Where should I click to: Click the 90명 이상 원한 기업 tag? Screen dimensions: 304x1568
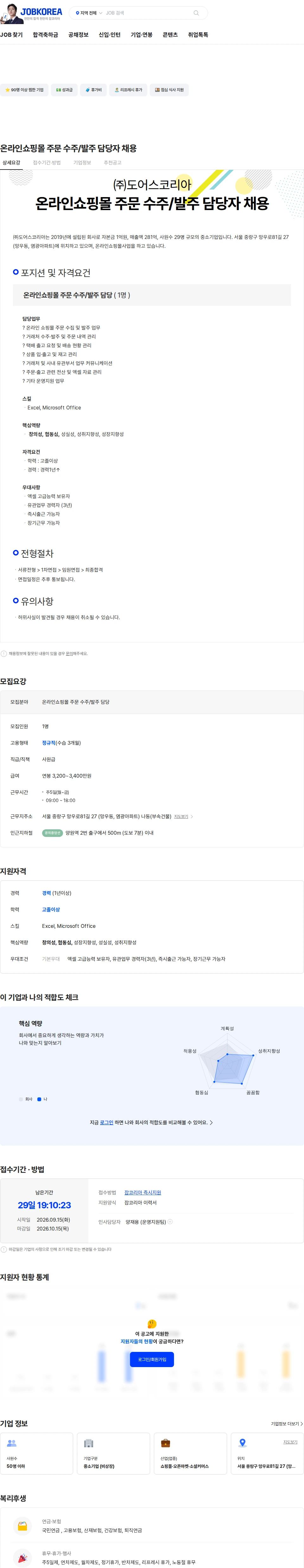click(x=24, y=90)
